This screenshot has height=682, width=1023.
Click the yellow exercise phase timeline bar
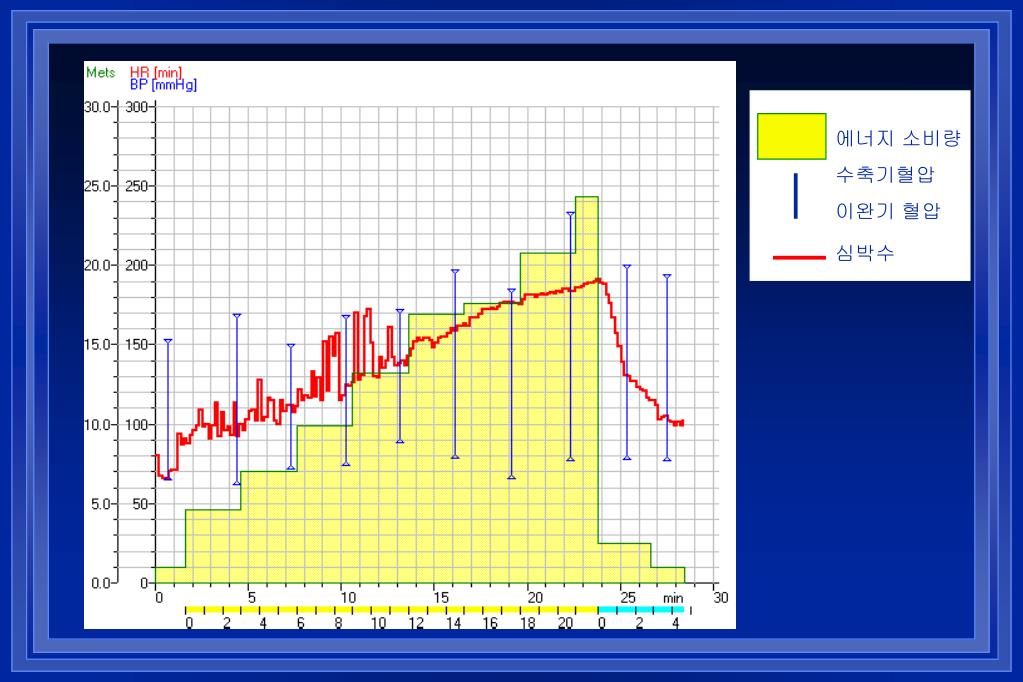tap(391, 610)
